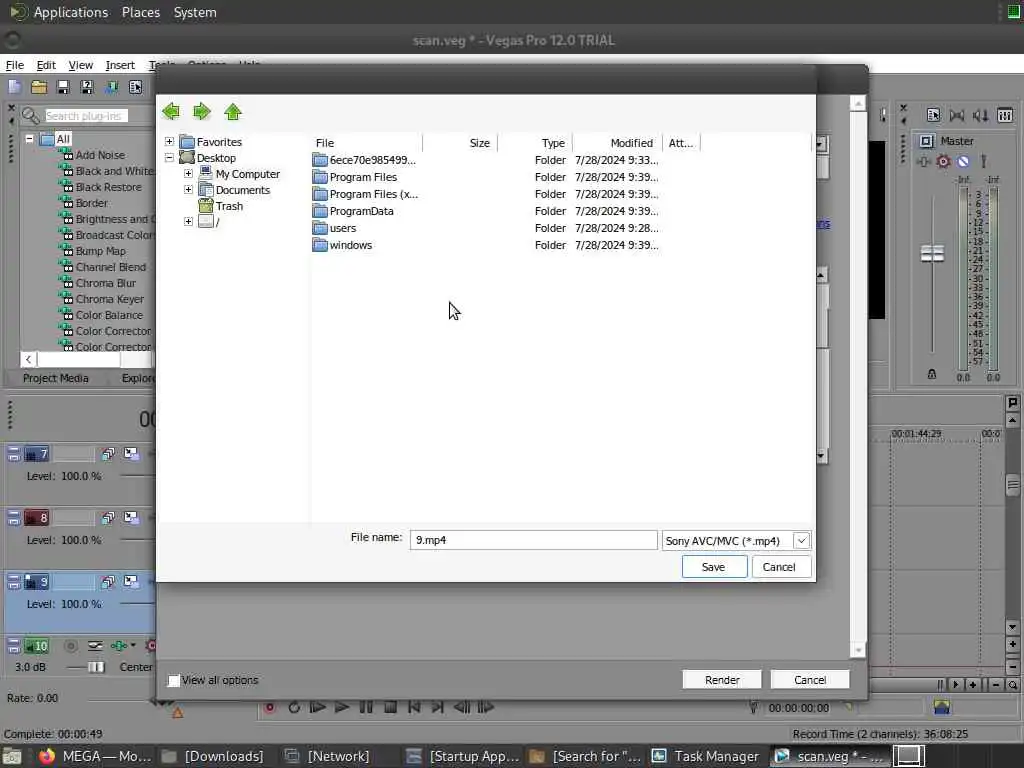Screen dimensions: 1024x768
Task: Sort file list by Type column
Action: 536,142
